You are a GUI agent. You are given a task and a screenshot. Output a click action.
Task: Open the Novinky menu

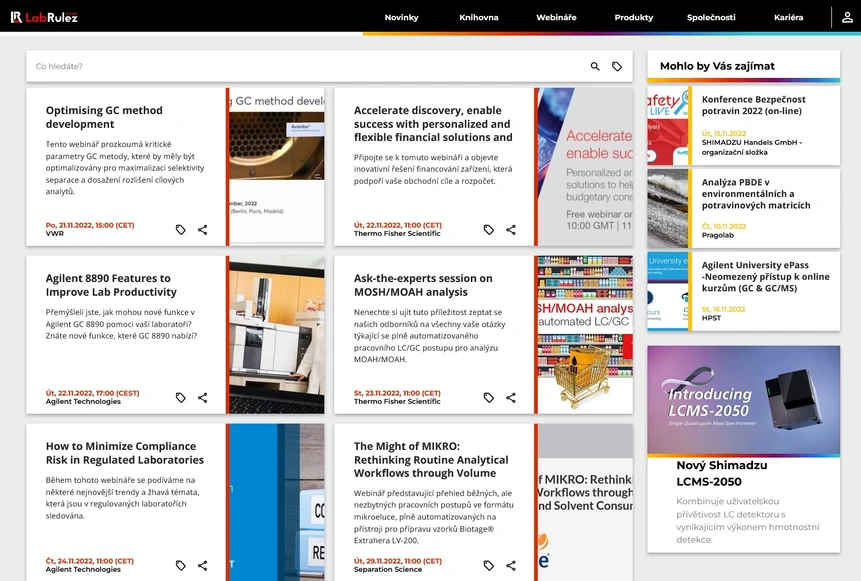click(x=401, y=17)
